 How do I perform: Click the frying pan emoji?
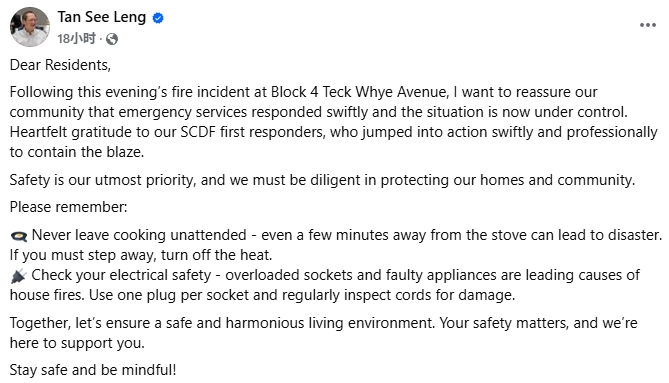[19, 235]
